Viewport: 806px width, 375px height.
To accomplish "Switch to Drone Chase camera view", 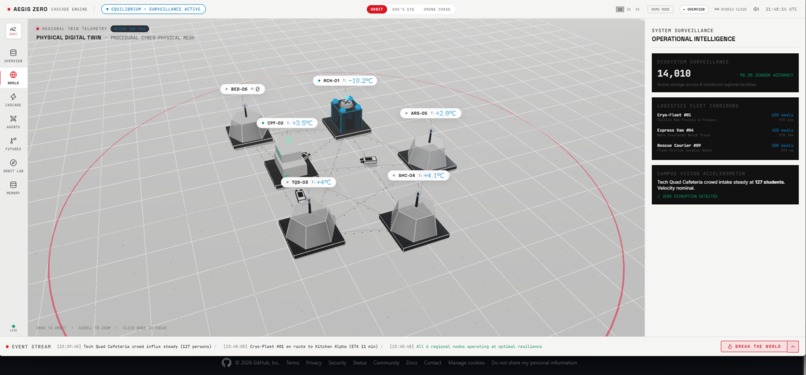I will tap(437, 9).
